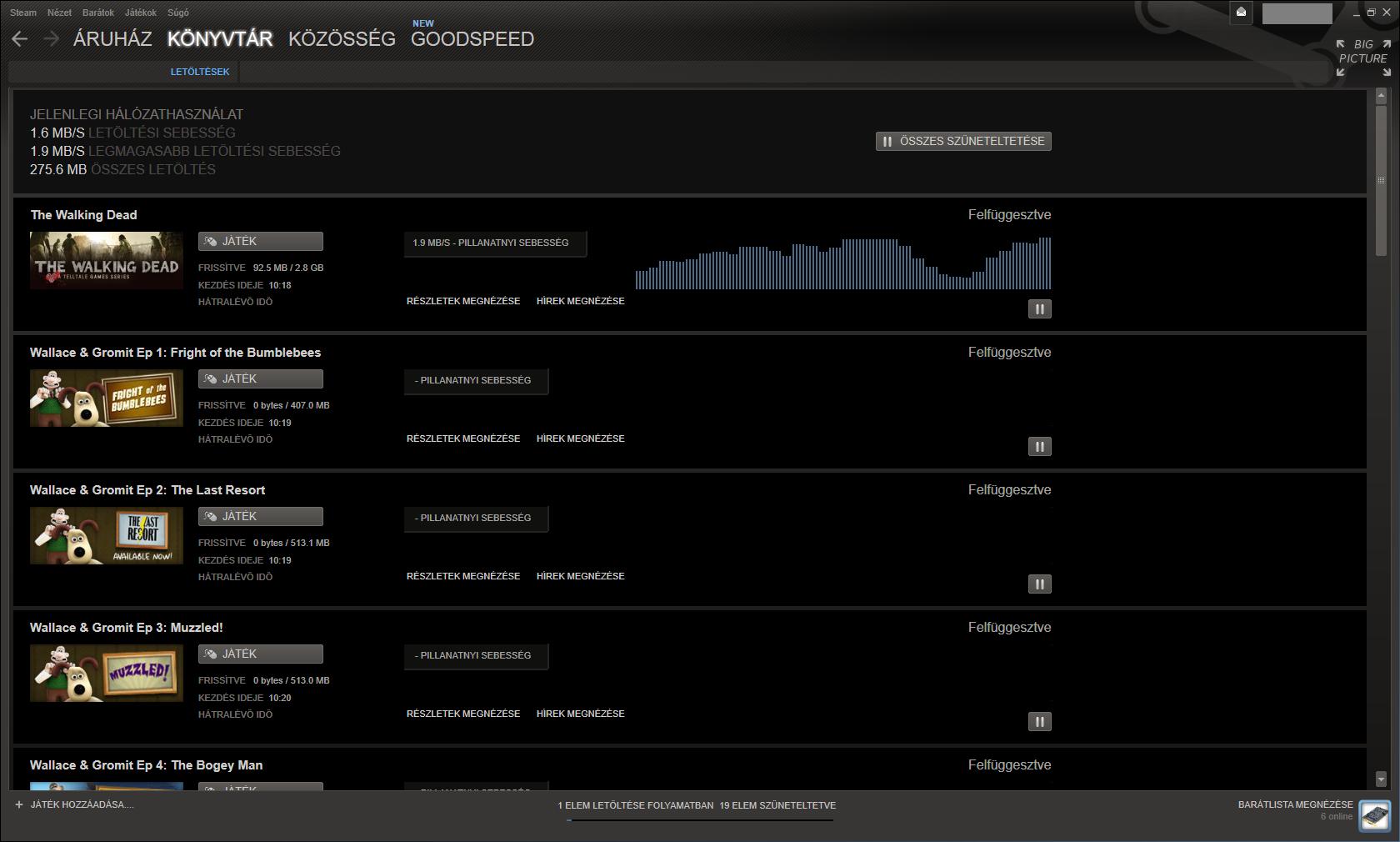Click the download scrollbar up arrow

point(1381,98)
